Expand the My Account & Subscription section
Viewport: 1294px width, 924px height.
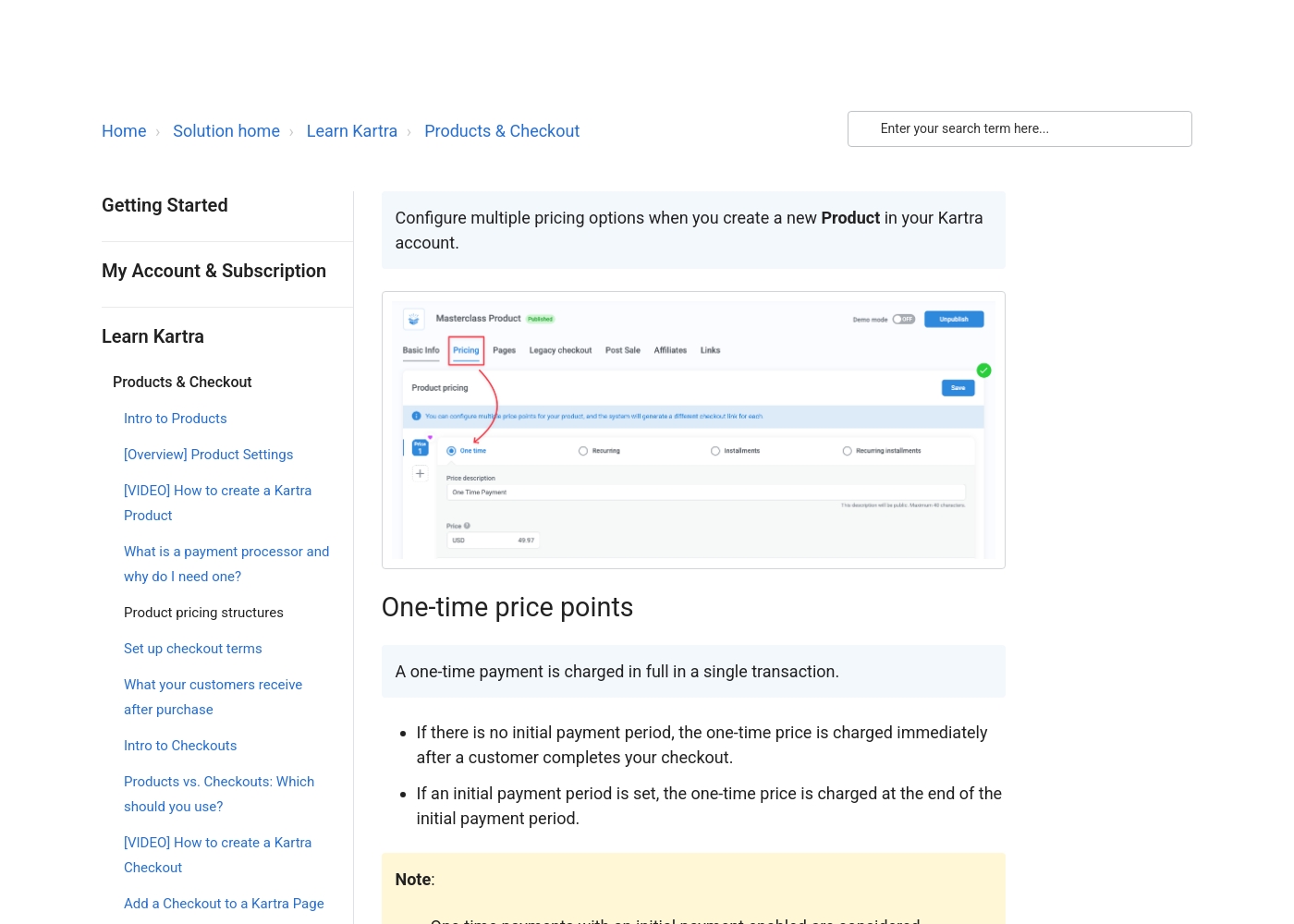tap(214, 271)
